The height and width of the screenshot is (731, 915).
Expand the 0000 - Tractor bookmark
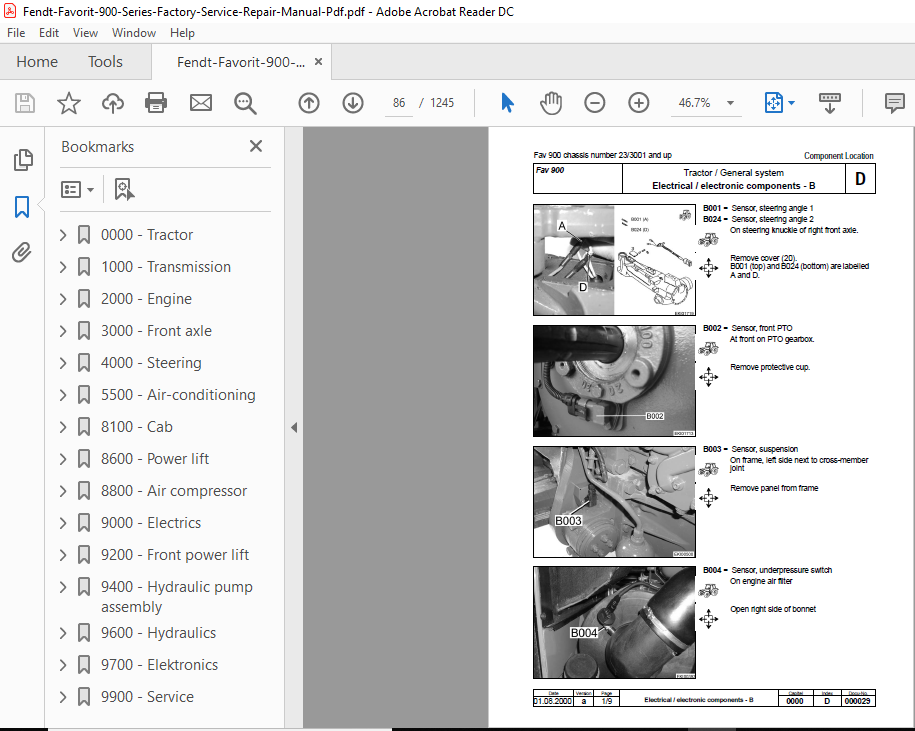tap(63, 235)
